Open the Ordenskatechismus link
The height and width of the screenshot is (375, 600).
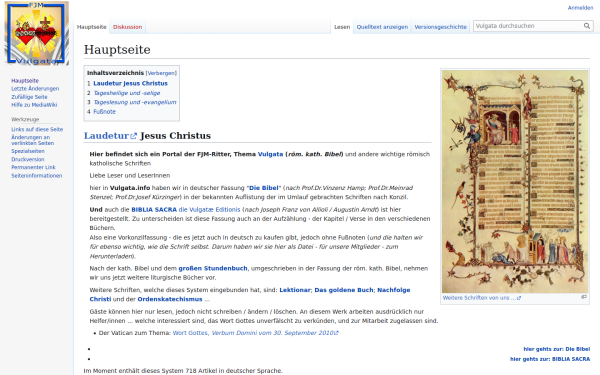coord(170,299)
